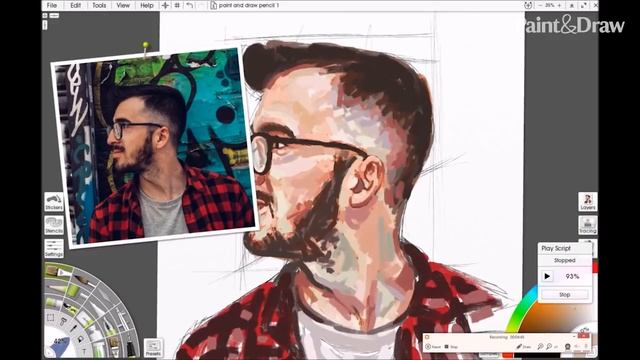Open the Tools menu
This screenshot has width=640, height=360.
pyautogui.click(x=99, y=5)
